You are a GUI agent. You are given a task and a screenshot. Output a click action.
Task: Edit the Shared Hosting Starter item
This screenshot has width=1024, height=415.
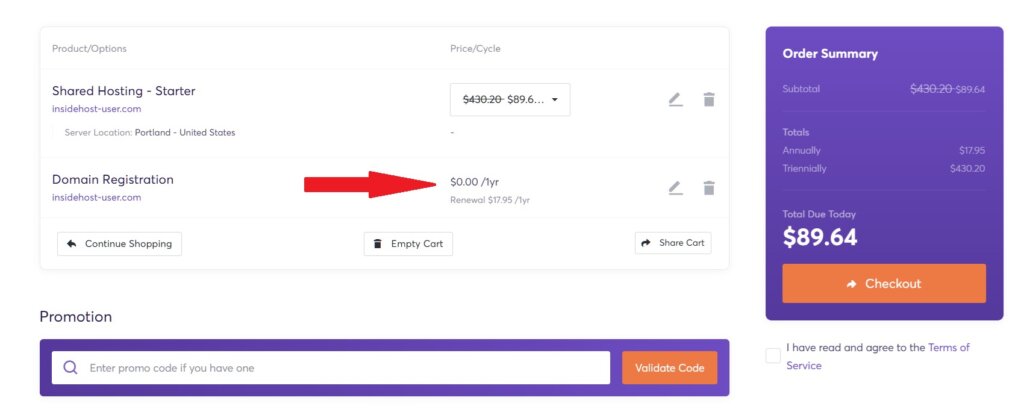pyautogui.click(x=675, y=99)
